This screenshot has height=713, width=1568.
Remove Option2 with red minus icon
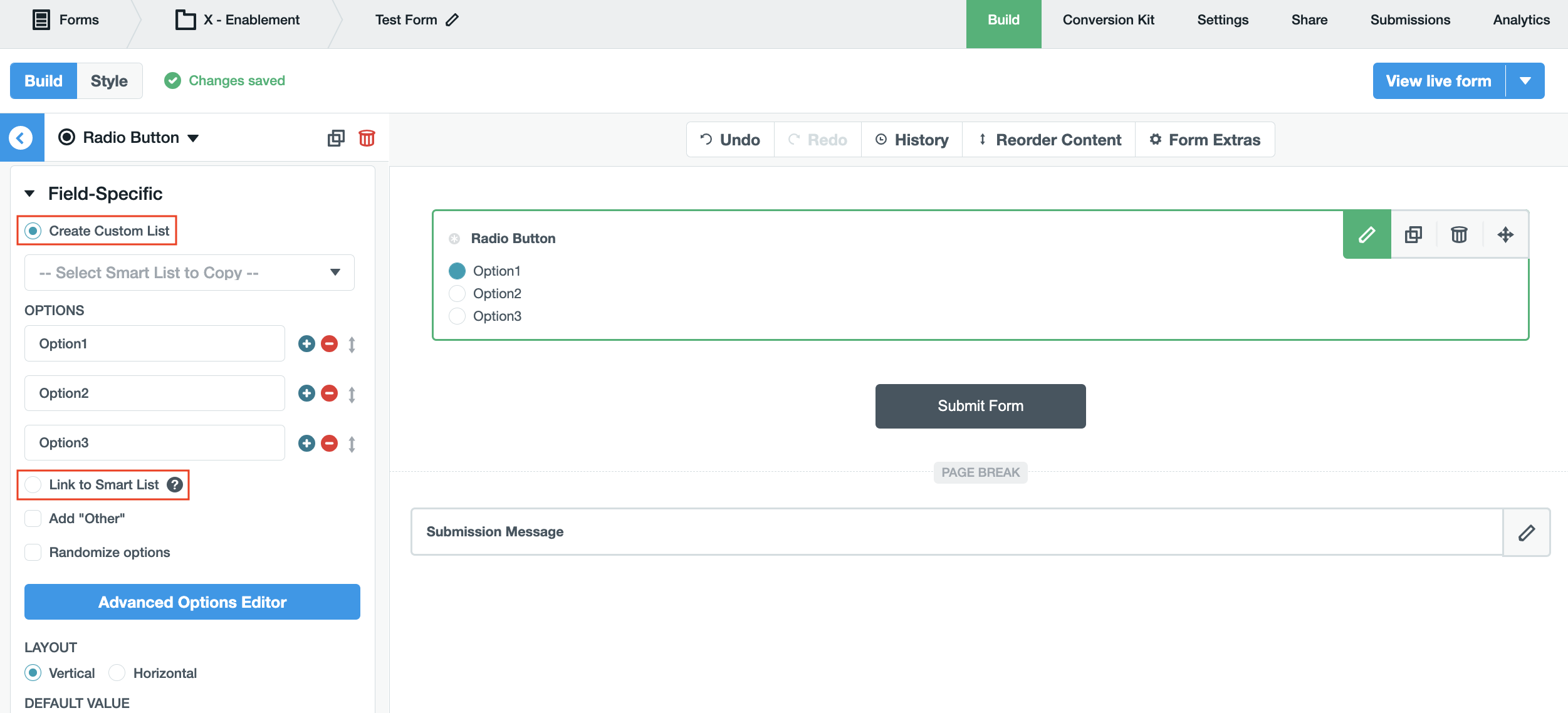coord(329,393)
